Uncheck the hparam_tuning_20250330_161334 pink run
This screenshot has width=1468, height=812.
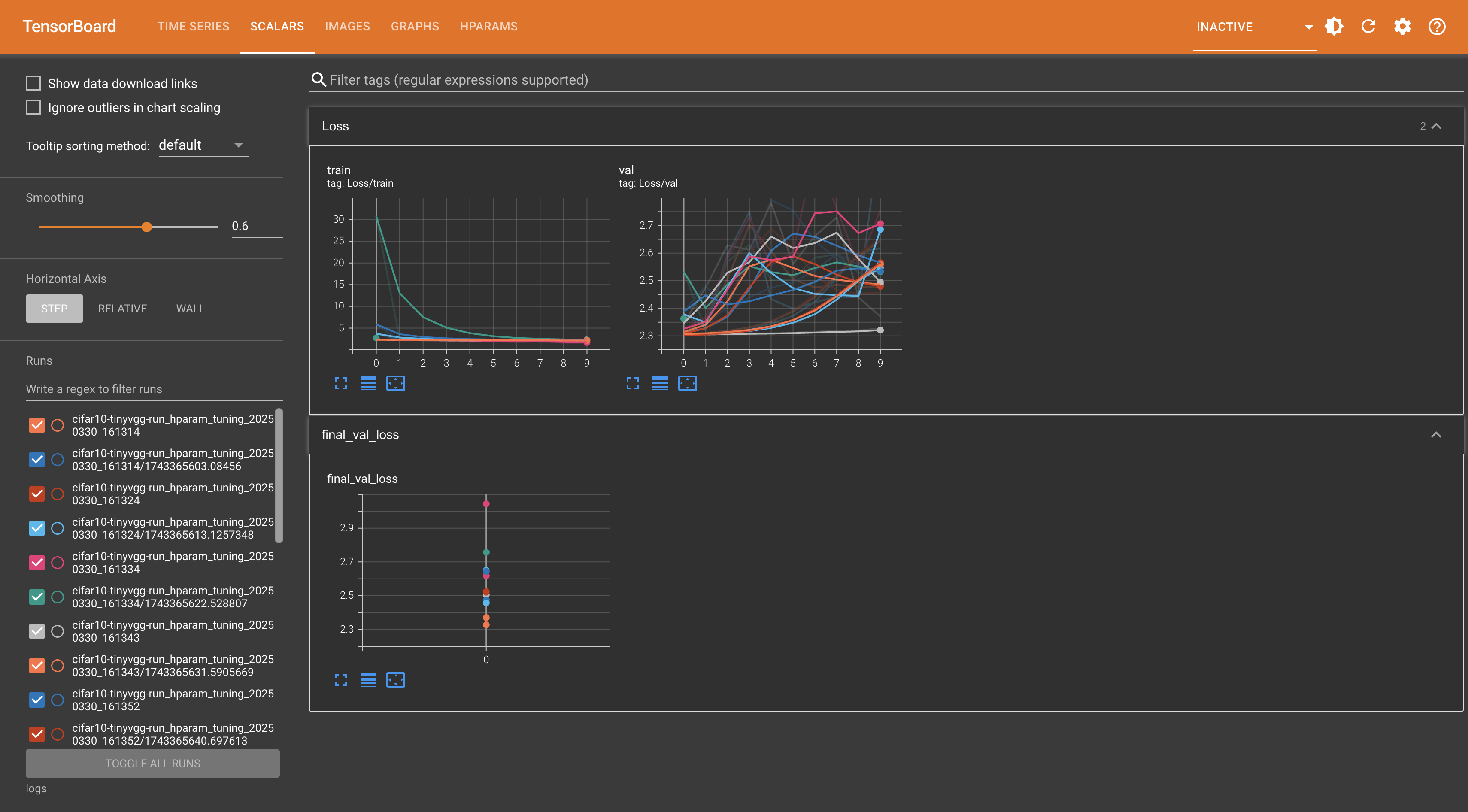(37, 562)
